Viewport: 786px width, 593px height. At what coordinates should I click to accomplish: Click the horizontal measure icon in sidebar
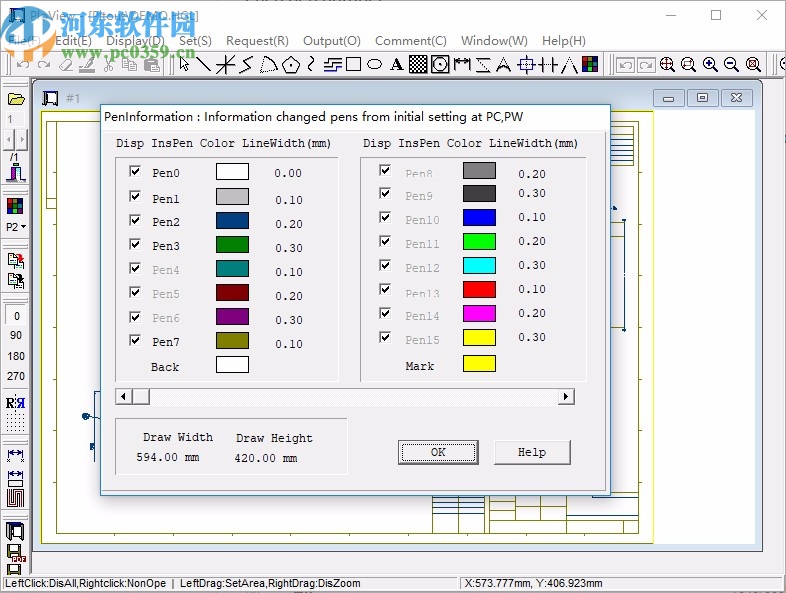[x=15, y=454]
